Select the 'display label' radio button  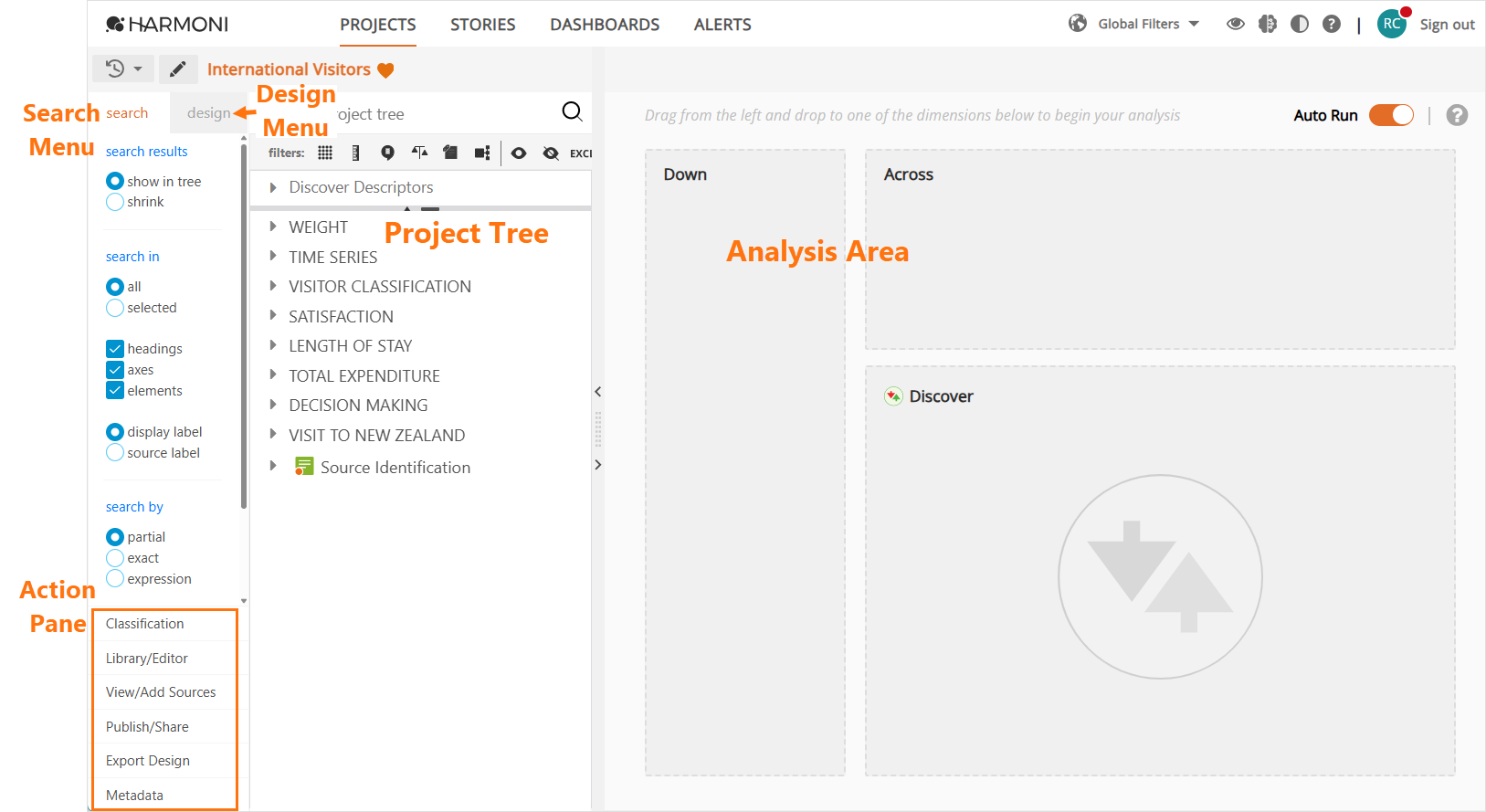[x=115, y=432]
